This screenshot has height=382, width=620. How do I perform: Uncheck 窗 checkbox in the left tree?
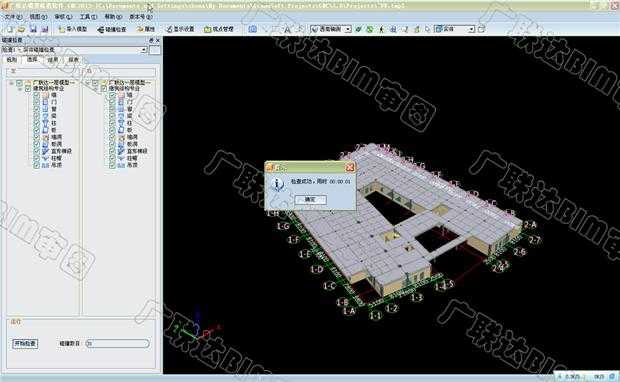[36, 109]
